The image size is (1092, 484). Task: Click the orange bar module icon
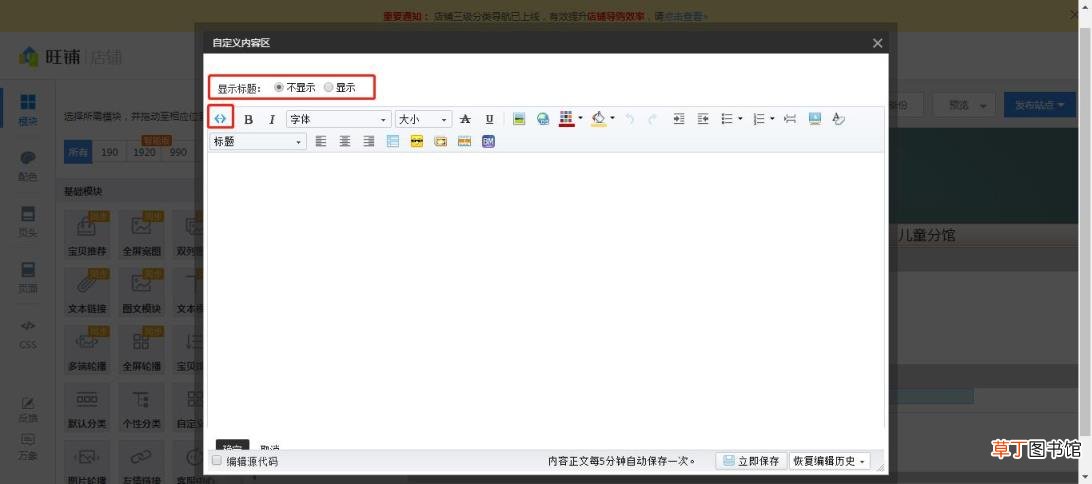(x=465, y=141)
